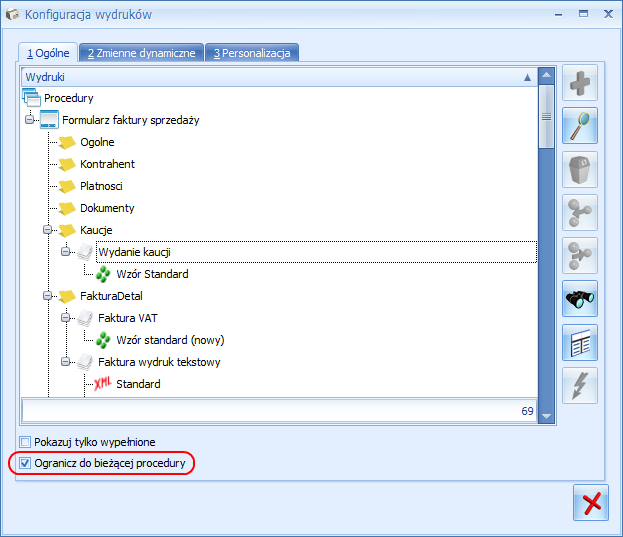Select the Faktura VAT label
Screen dimensions: 623x537
click(x=128, y=318)
